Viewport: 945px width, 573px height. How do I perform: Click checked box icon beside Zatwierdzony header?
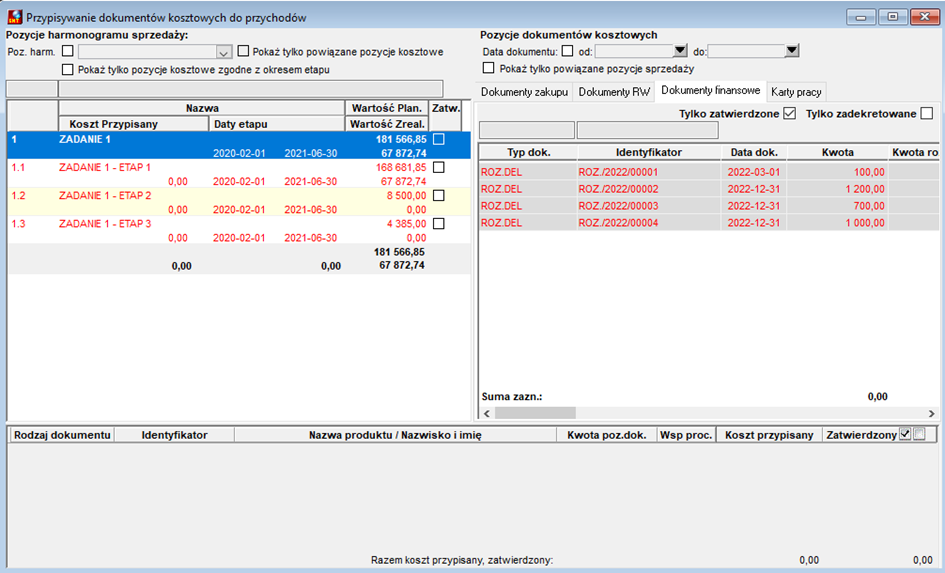pyautogui.click(x=905, y=434)
